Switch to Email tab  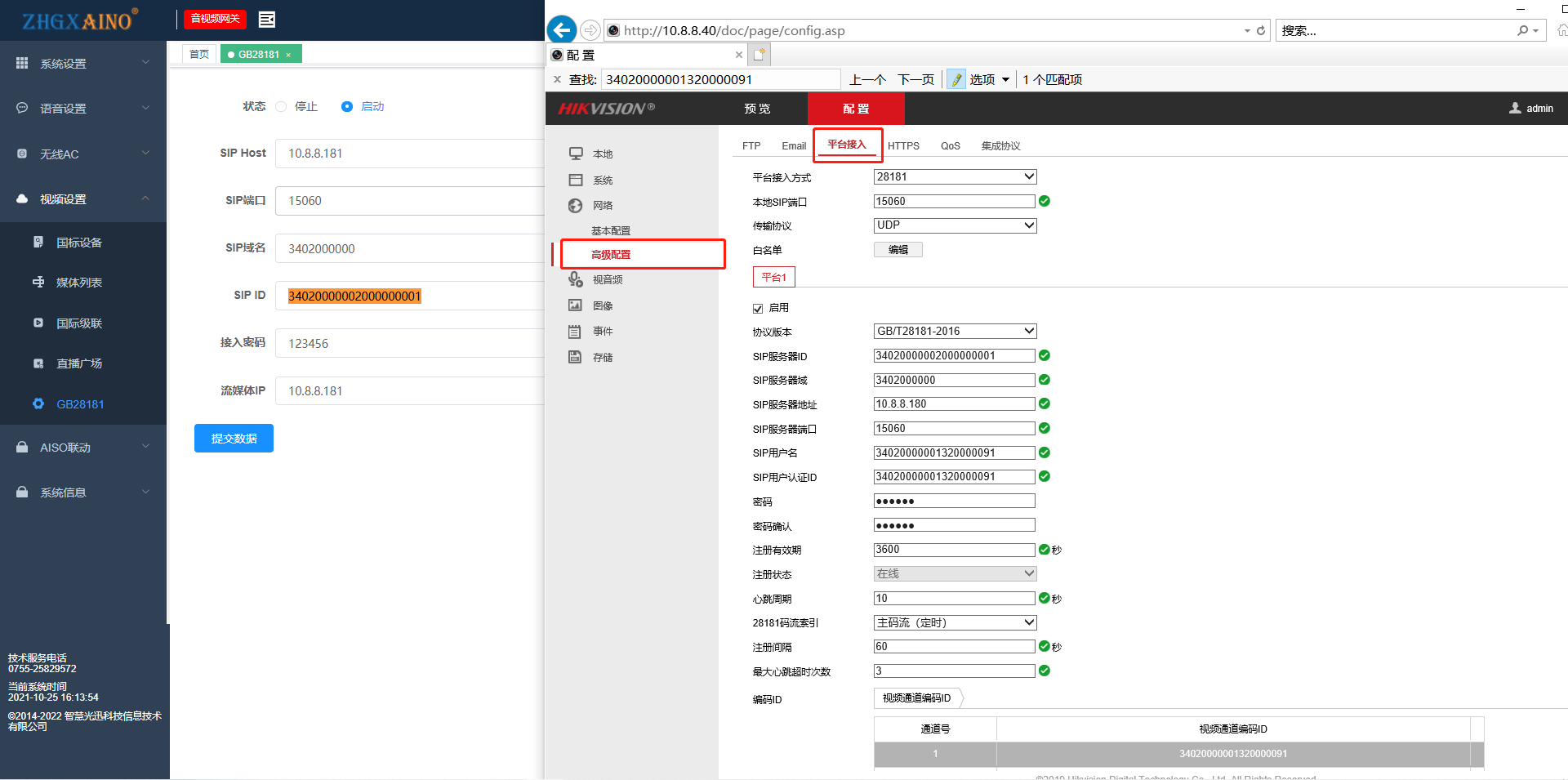point(794,145)
